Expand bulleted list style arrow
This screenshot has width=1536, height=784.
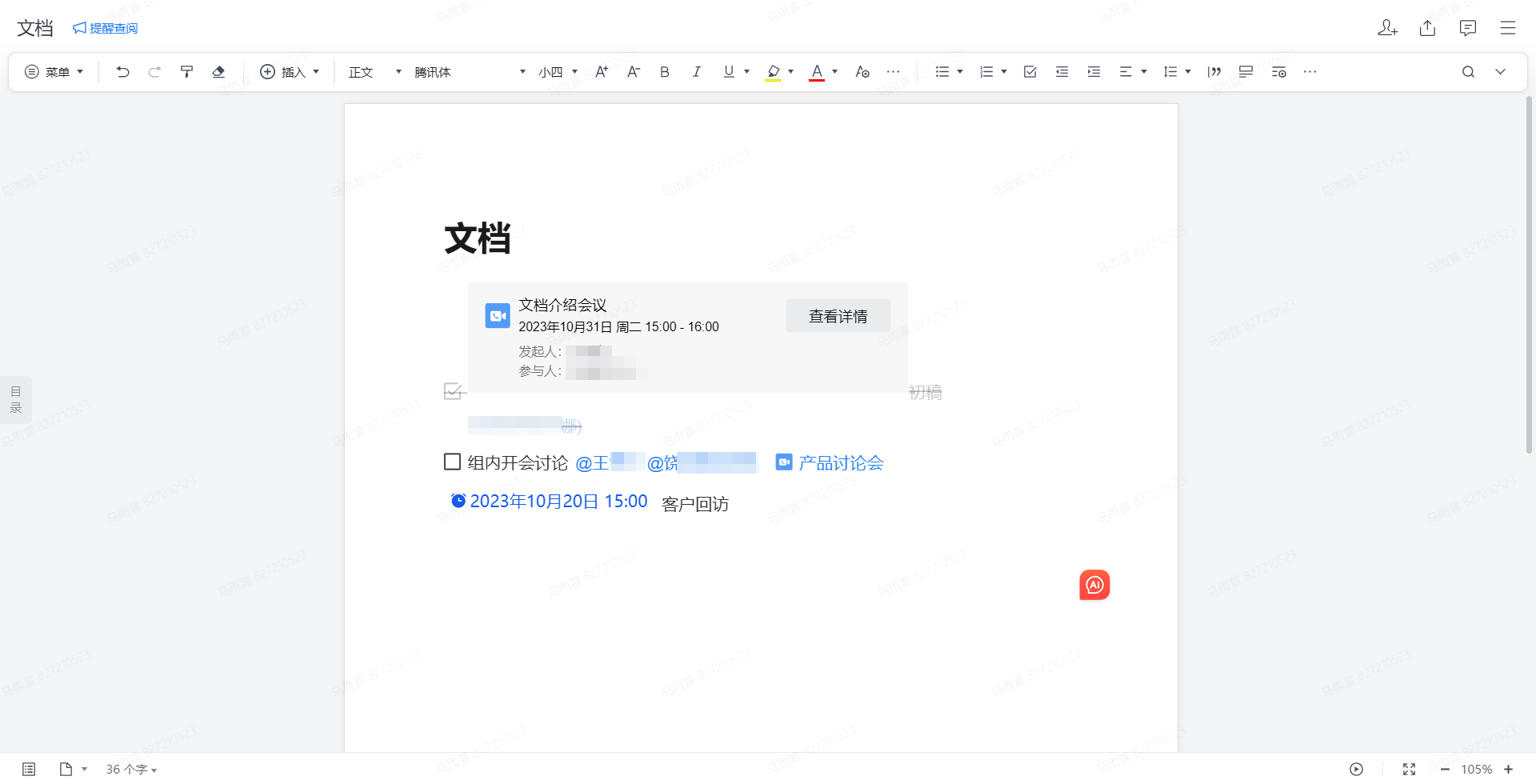pos(960,72)
